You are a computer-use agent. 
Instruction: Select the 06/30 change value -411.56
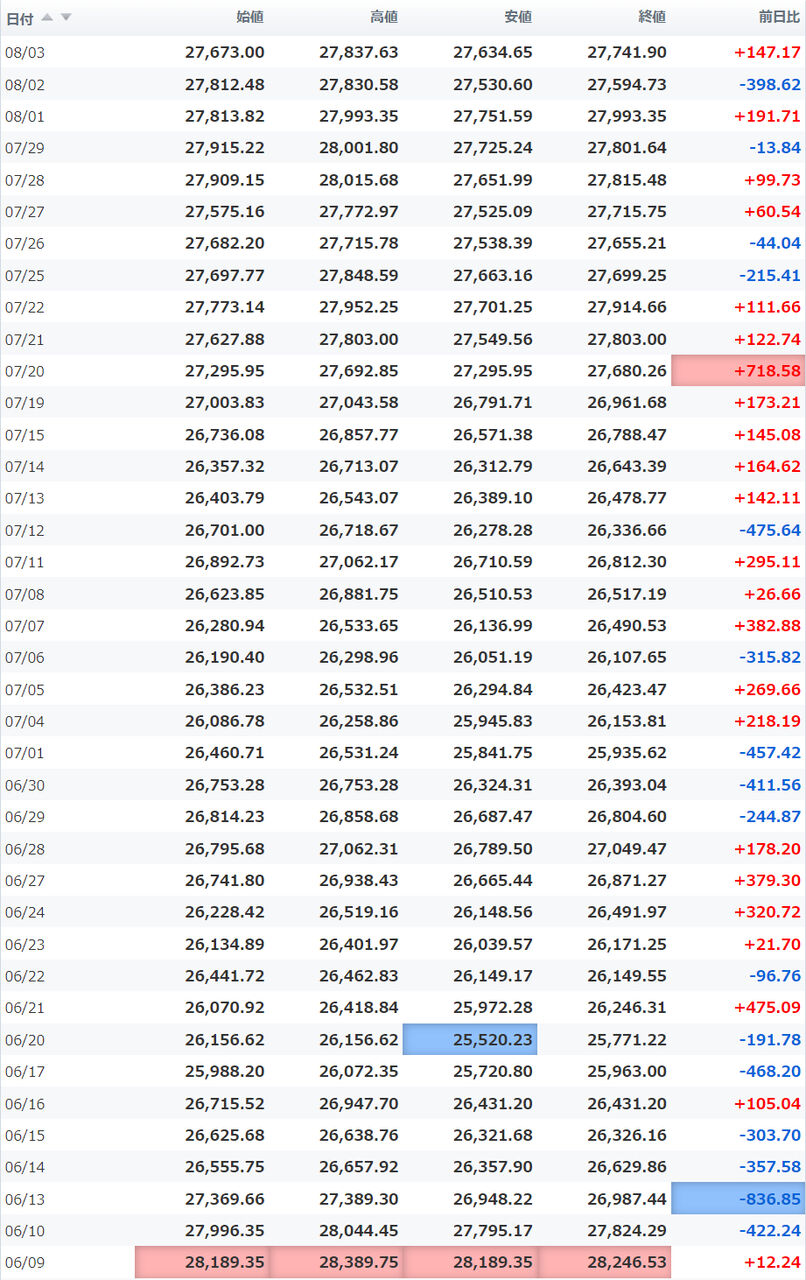[770, 787]
